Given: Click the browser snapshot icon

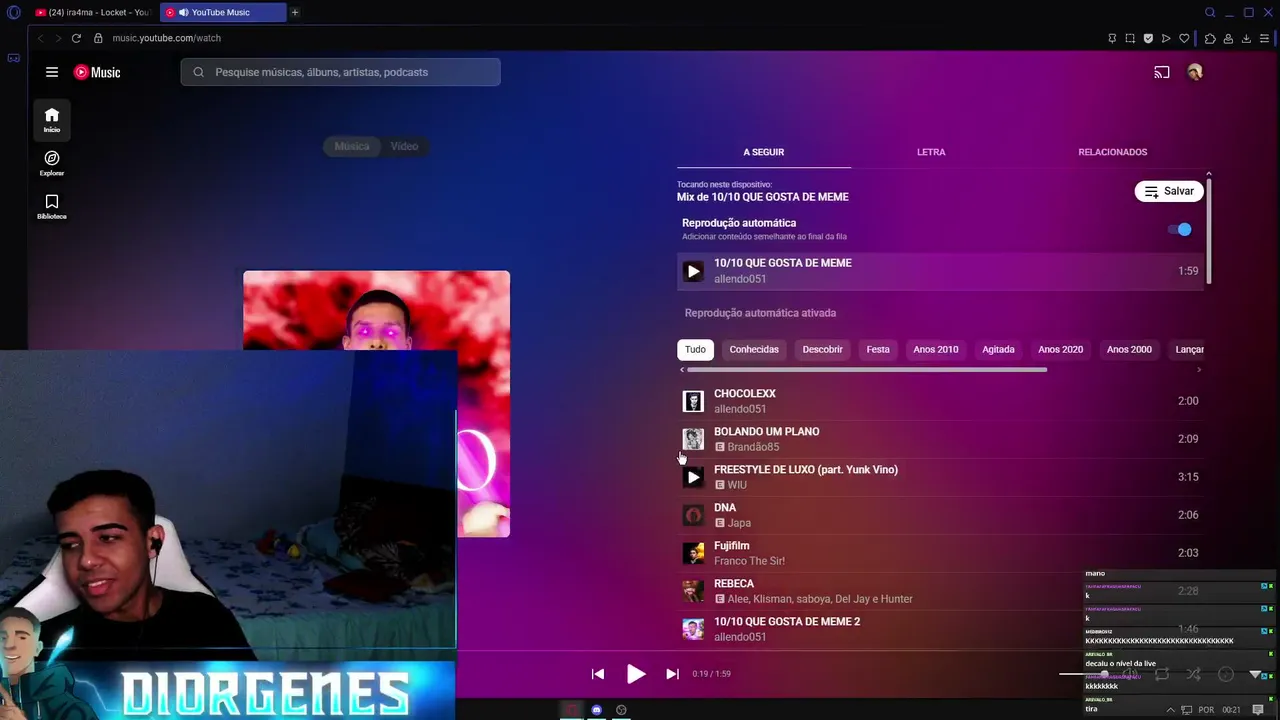Looking at the screenshot, I should tap(1130, 38).
